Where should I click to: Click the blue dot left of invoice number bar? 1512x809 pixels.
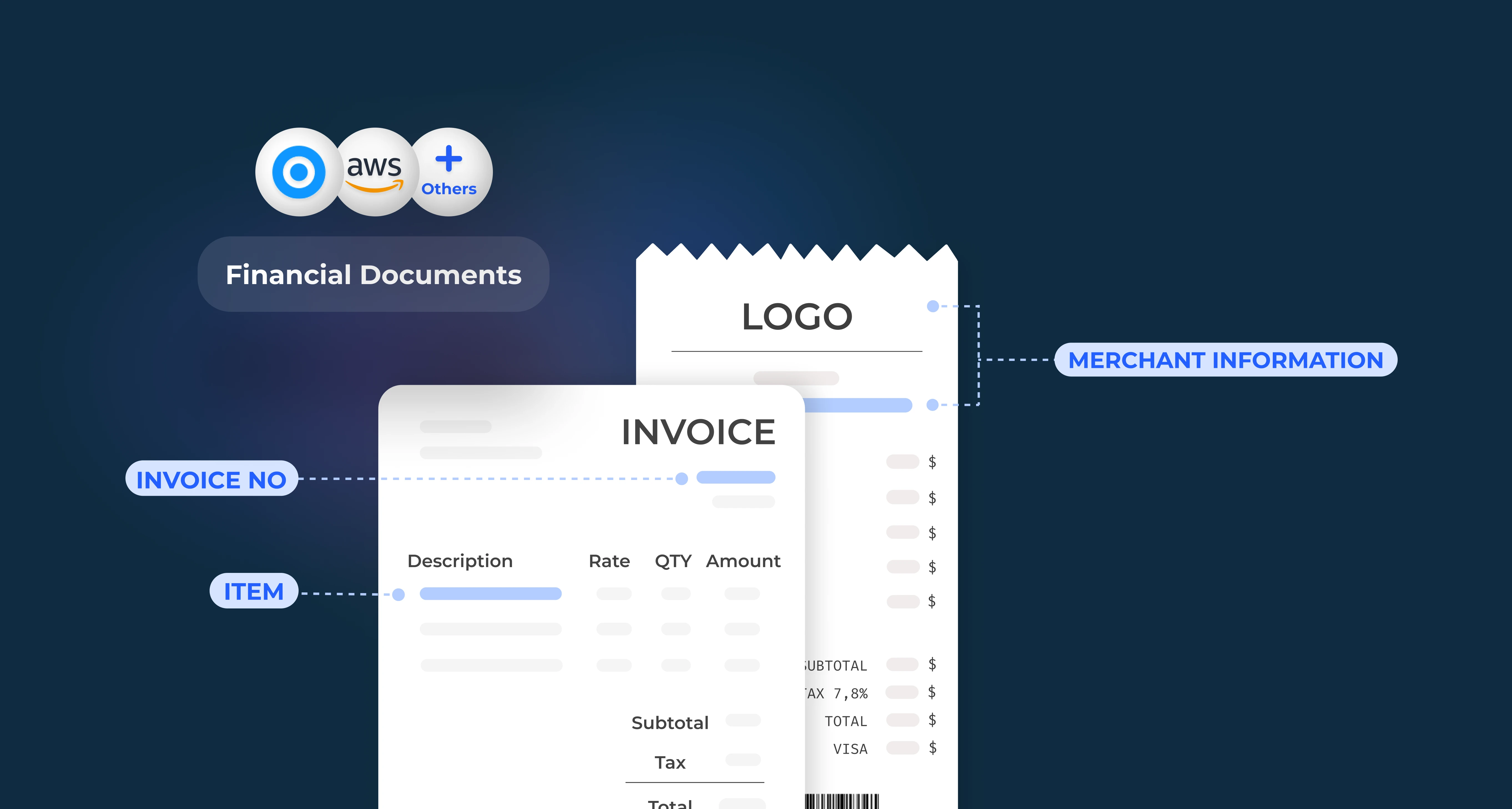(681, 479)
